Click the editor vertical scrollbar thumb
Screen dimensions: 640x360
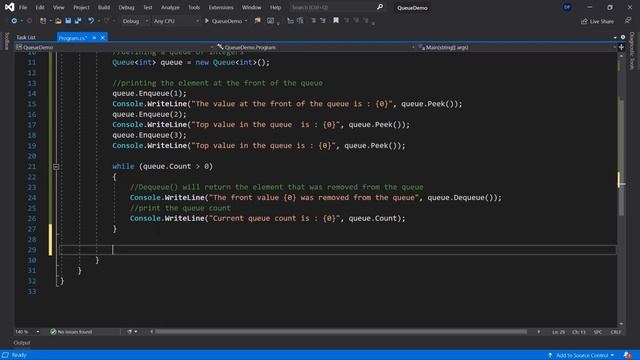click(621, 157)
